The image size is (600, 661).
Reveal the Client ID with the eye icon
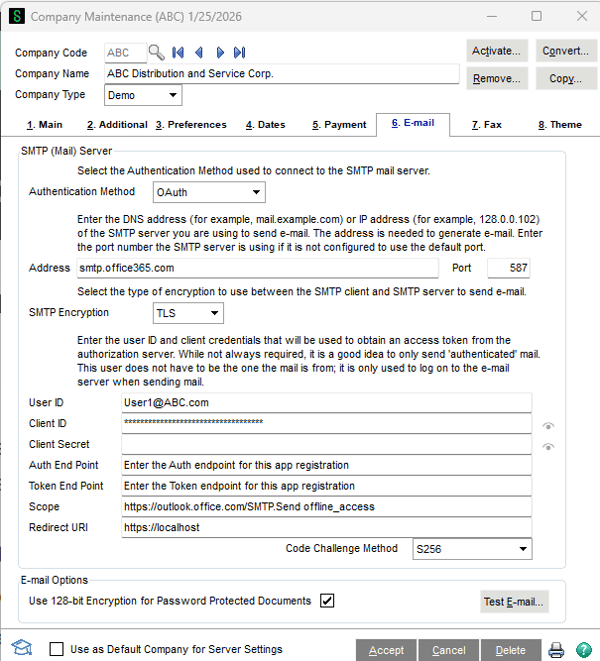coord(548,426)
